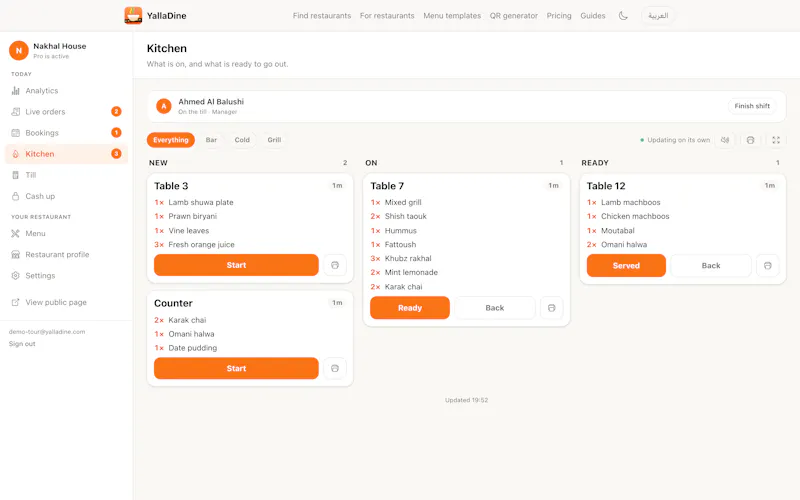Click 'Fresh orange juice' item
This screenshot has height=500, width=800.
(x=202, y=245)
